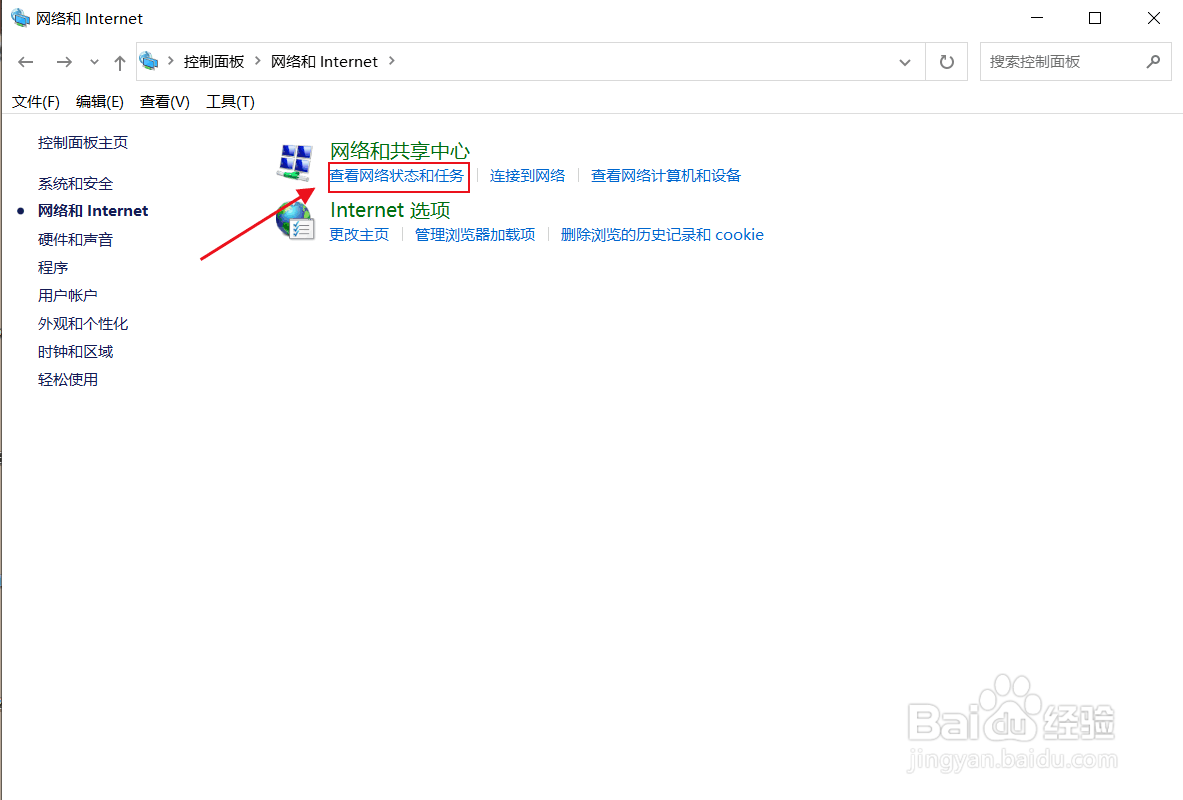Screen dimensions: 1183x800
Task: Click the Control Panel icon in address bar
Action: 150,60
